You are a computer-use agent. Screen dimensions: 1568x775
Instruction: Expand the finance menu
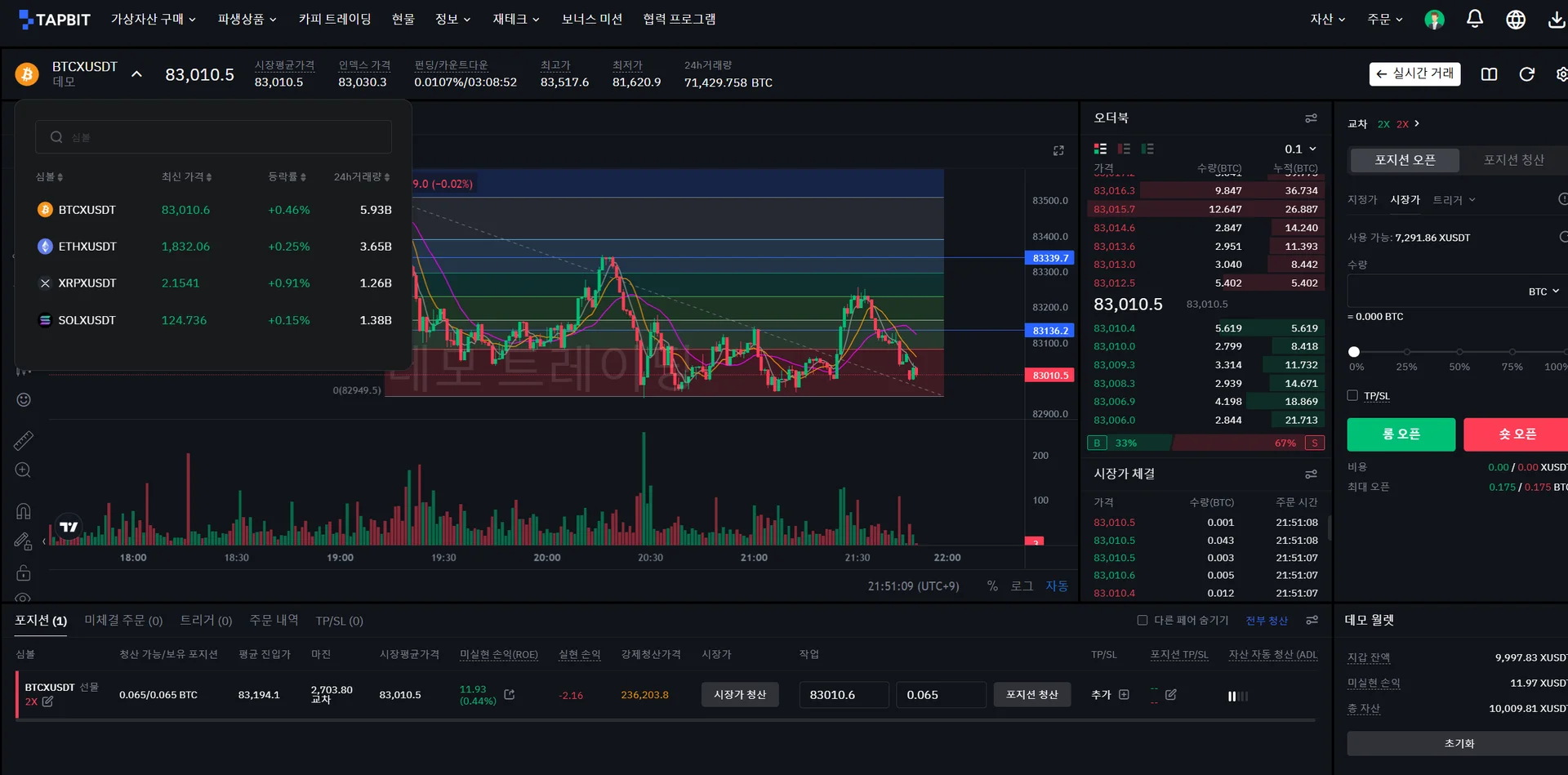click(516, 19)
